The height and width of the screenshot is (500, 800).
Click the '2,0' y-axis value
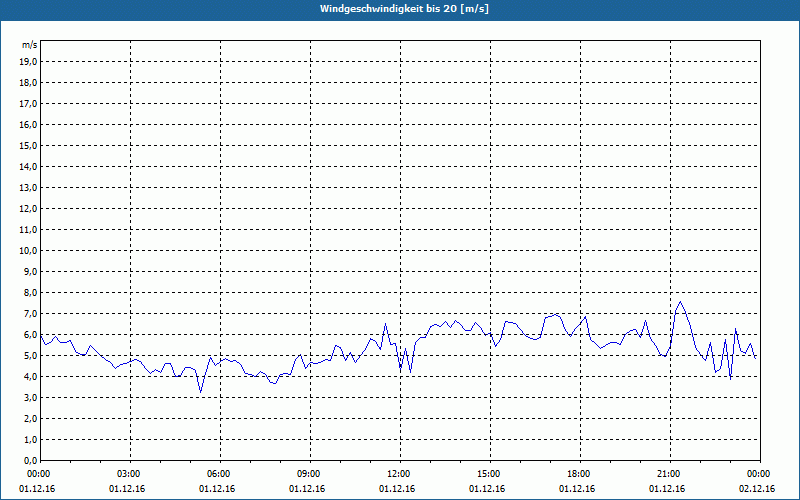pyautogui.click(x=31, y=419)
